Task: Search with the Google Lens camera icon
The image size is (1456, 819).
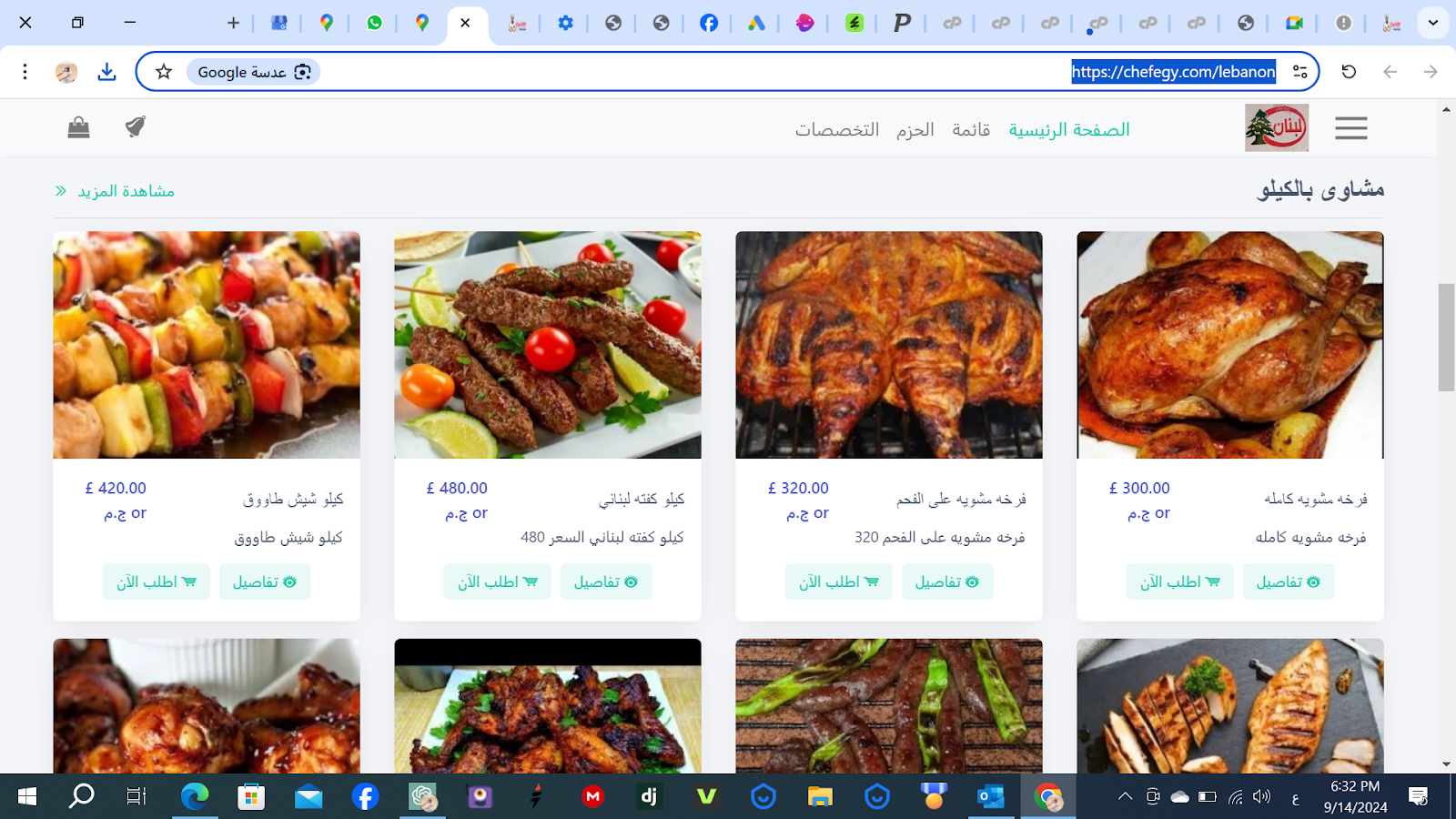Action: point(302,71)
